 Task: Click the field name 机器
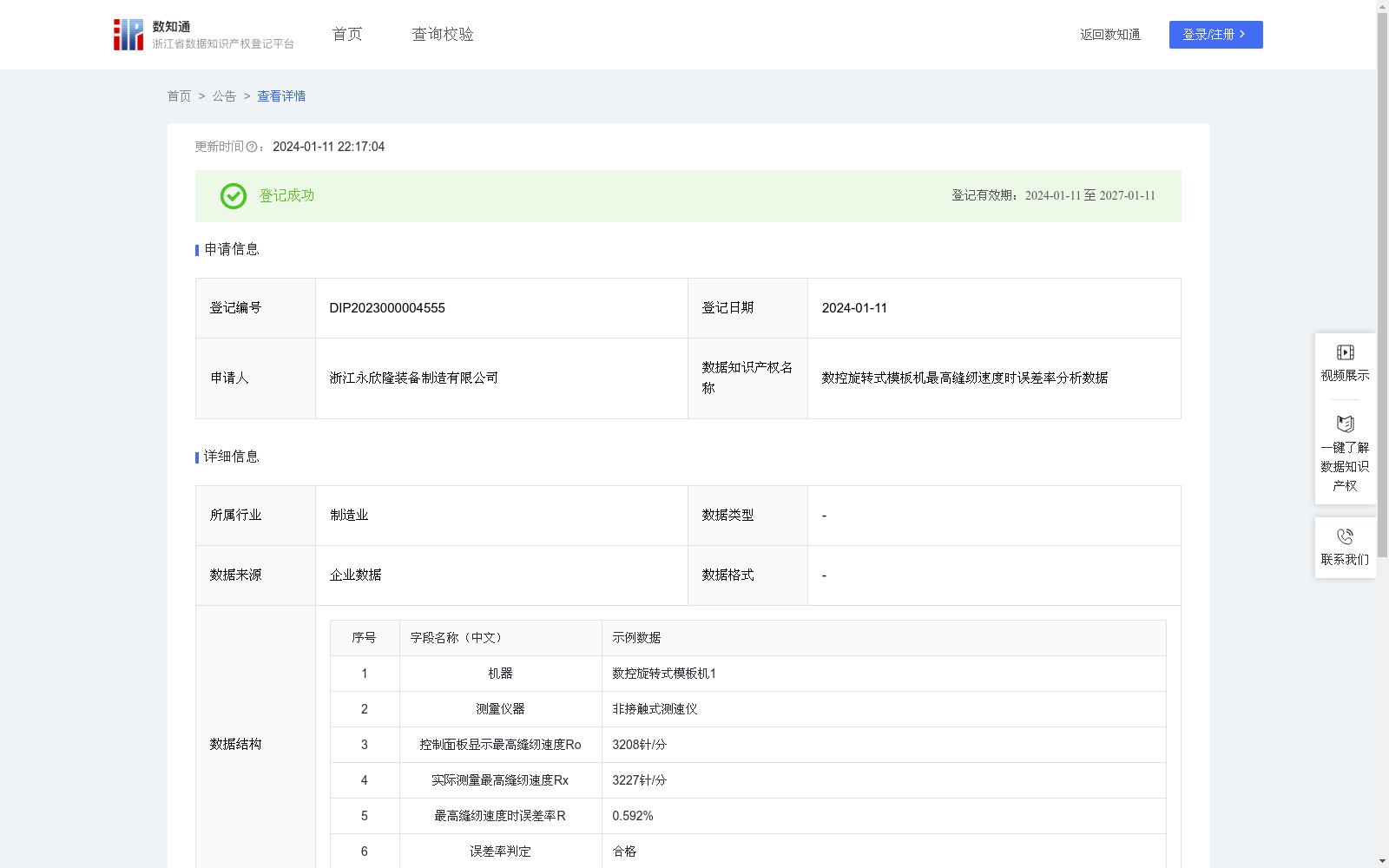click(x=500, y=674)
